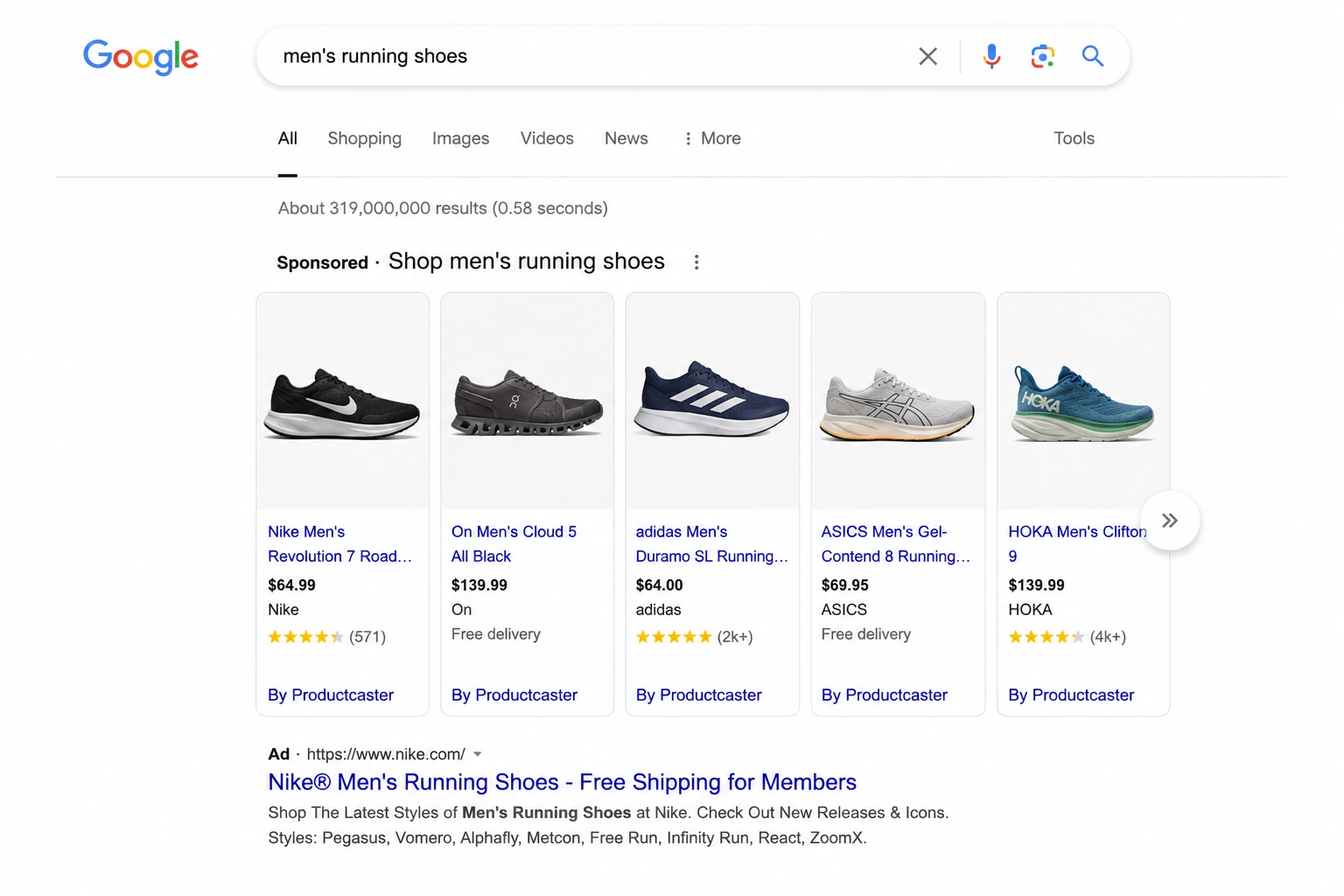This screenshot has width=1344, height=896.
Task: Open Nike Men's Revolution 7 Road link
Action: (x=339, y=544)
